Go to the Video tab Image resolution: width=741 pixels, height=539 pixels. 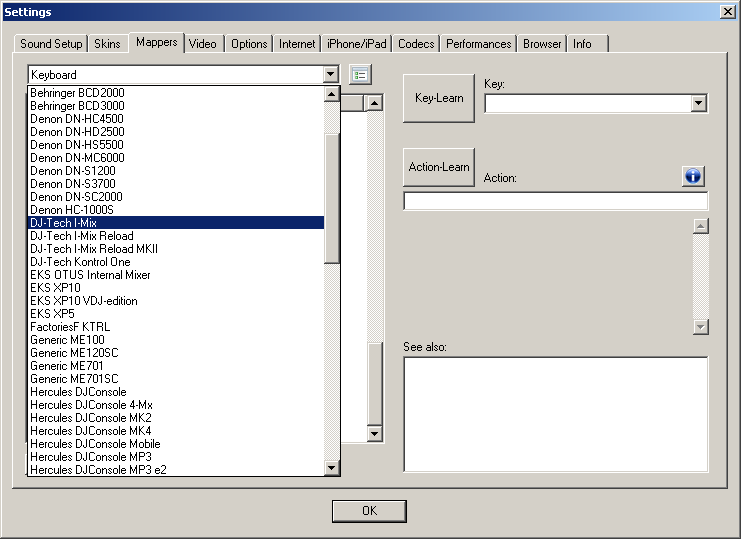[x=203, y=44]
